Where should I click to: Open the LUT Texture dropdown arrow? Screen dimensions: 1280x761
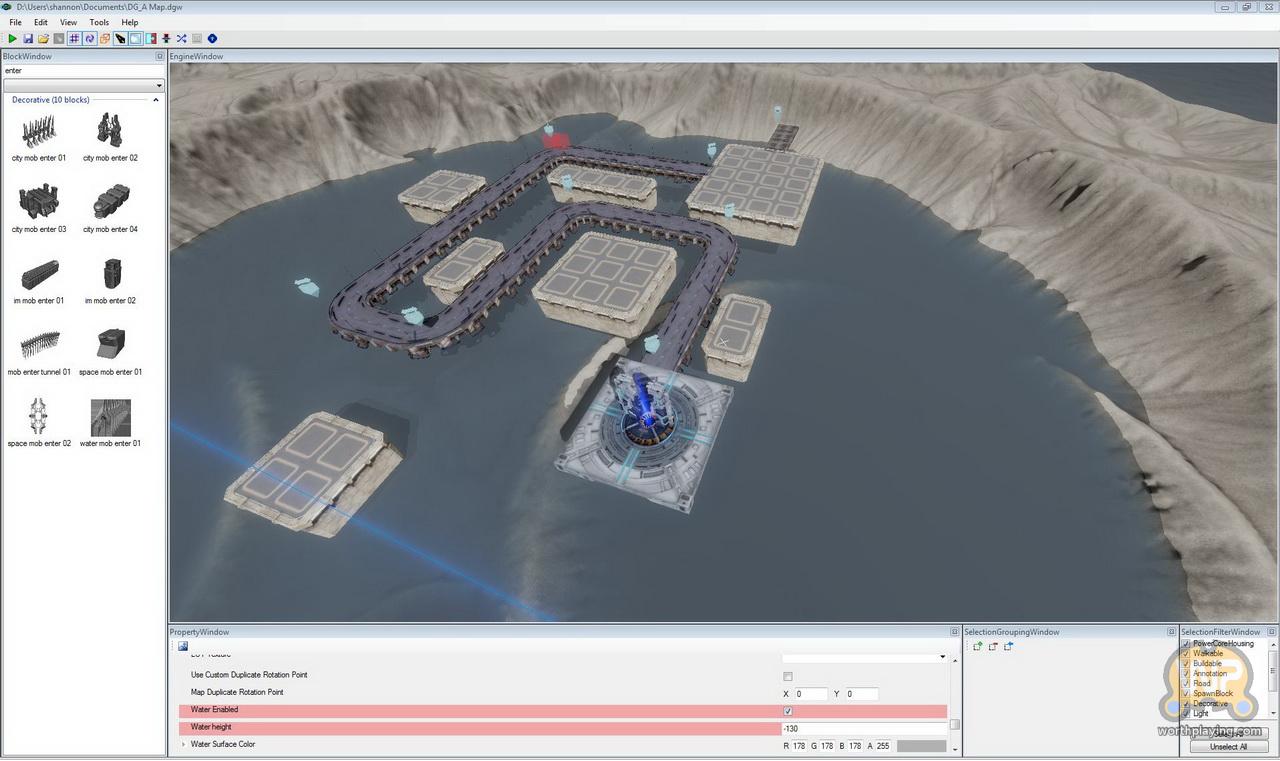[x=942, y=658]
